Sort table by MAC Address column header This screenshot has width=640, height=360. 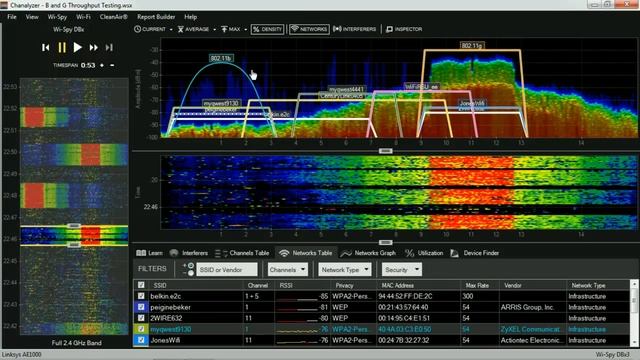coord(397,285)
